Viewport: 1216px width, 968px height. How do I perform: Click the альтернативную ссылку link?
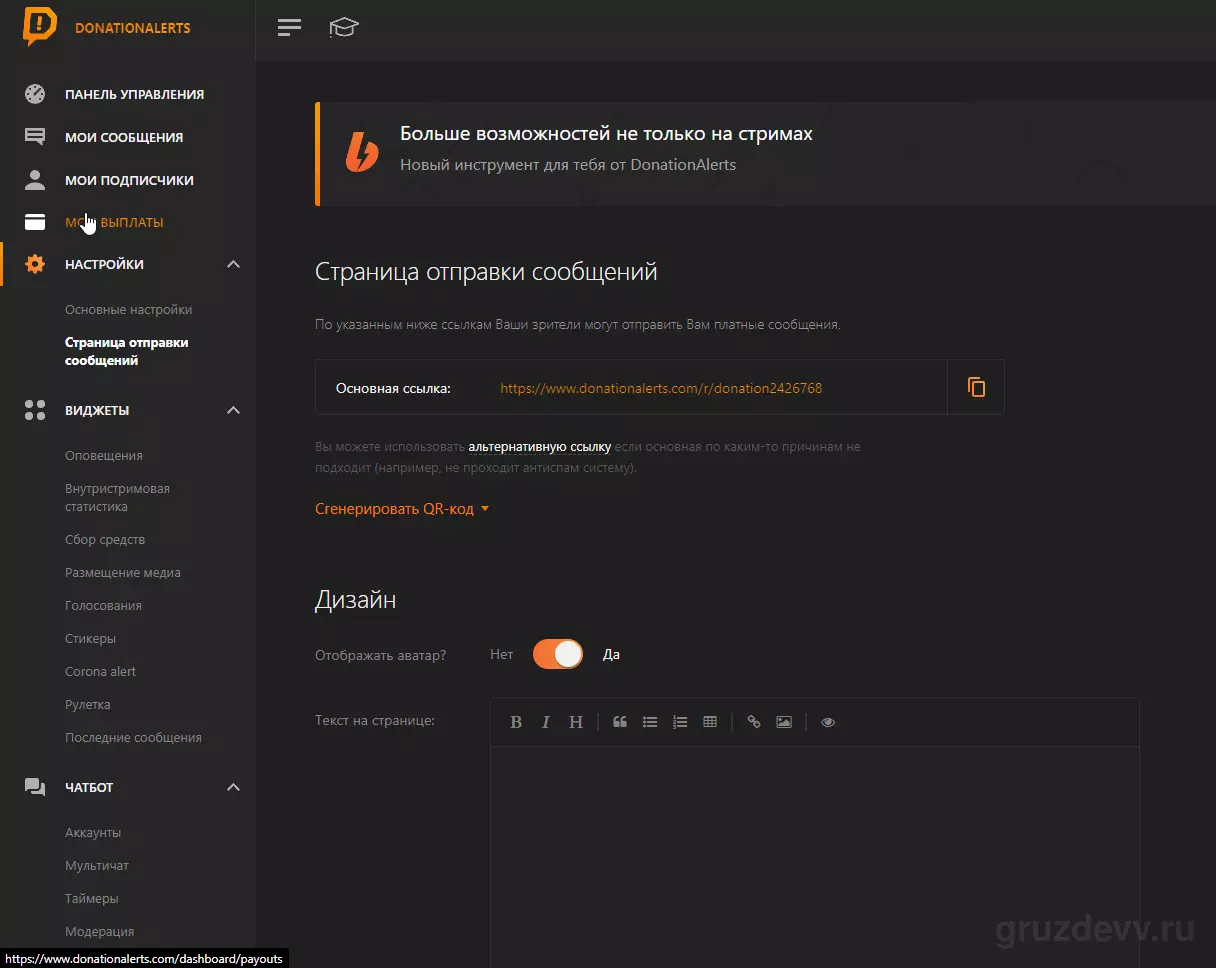(539, 447)
